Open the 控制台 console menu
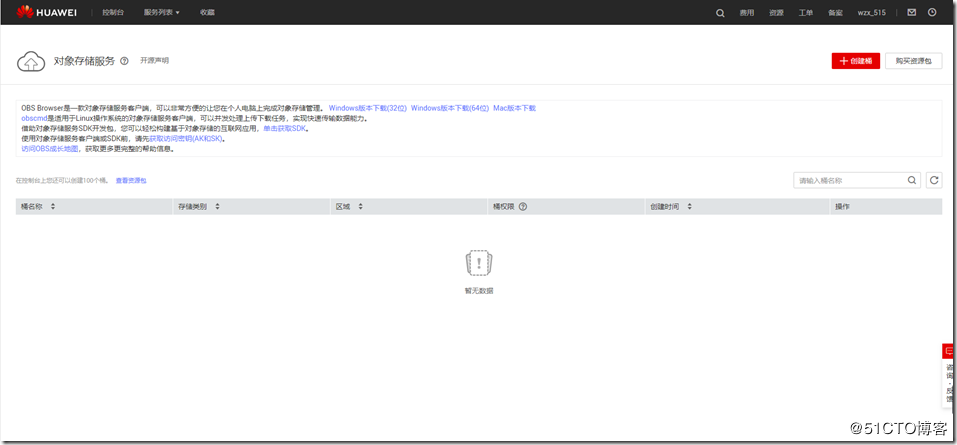This screenshot has width=957, height=445. 113,12
